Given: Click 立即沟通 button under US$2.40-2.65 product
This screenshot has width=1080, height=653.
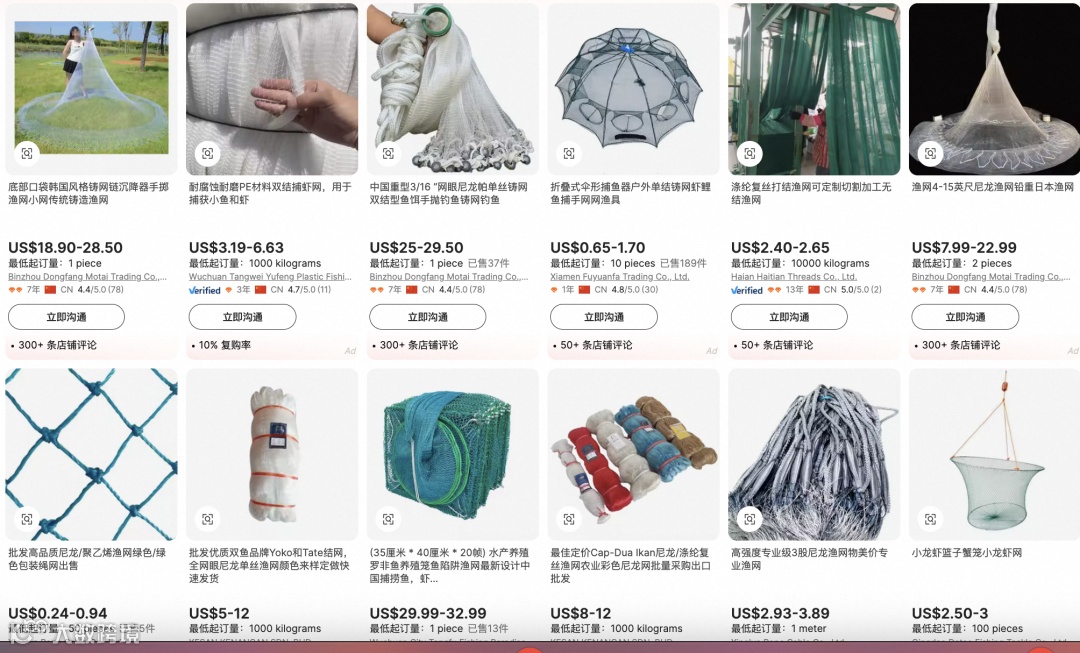Looking at the screenshot, I should 789,317.
